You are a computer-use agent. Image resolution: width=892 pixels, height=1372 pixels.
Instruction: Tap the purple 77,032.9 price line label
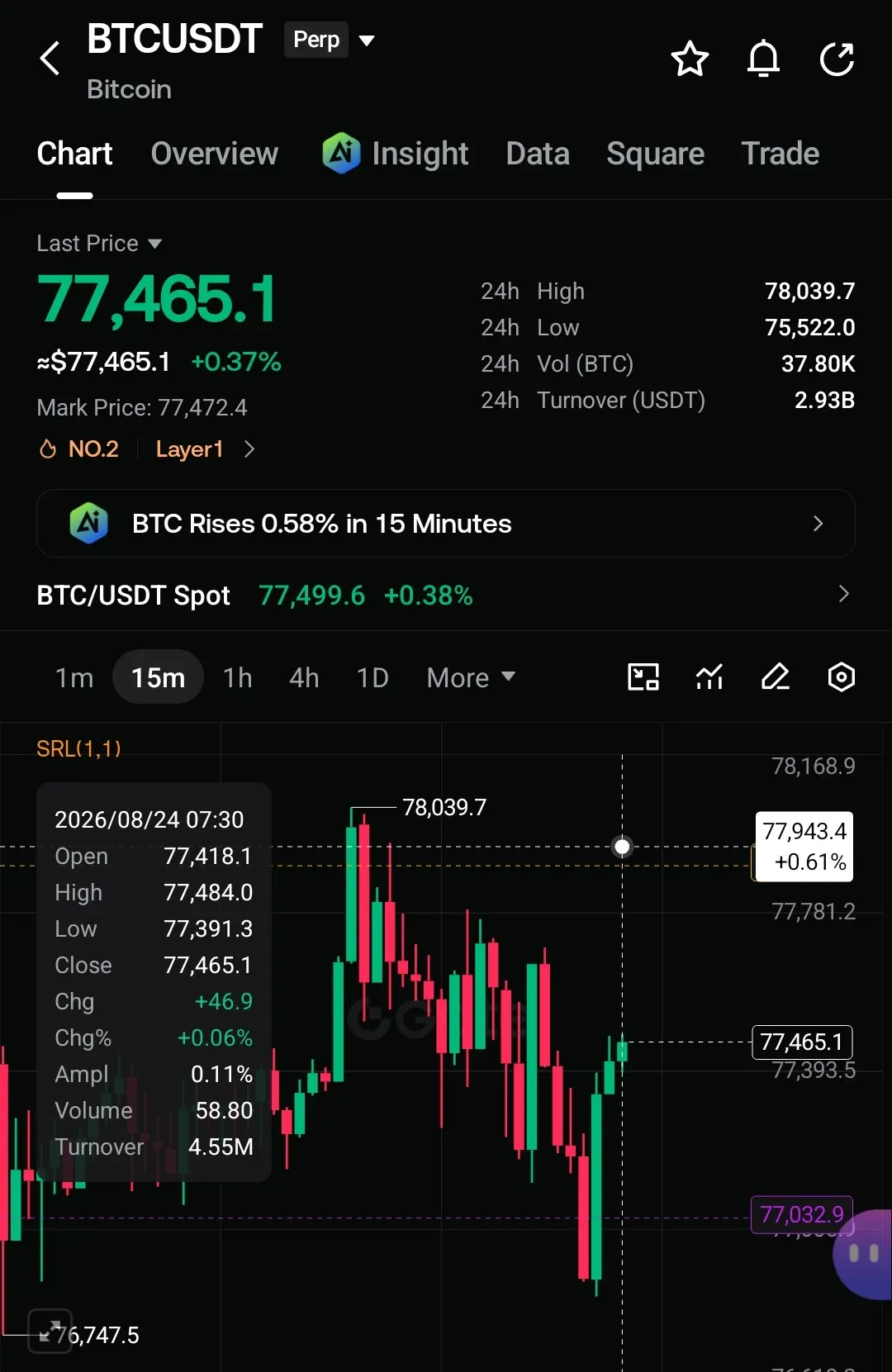[802, 1215]
